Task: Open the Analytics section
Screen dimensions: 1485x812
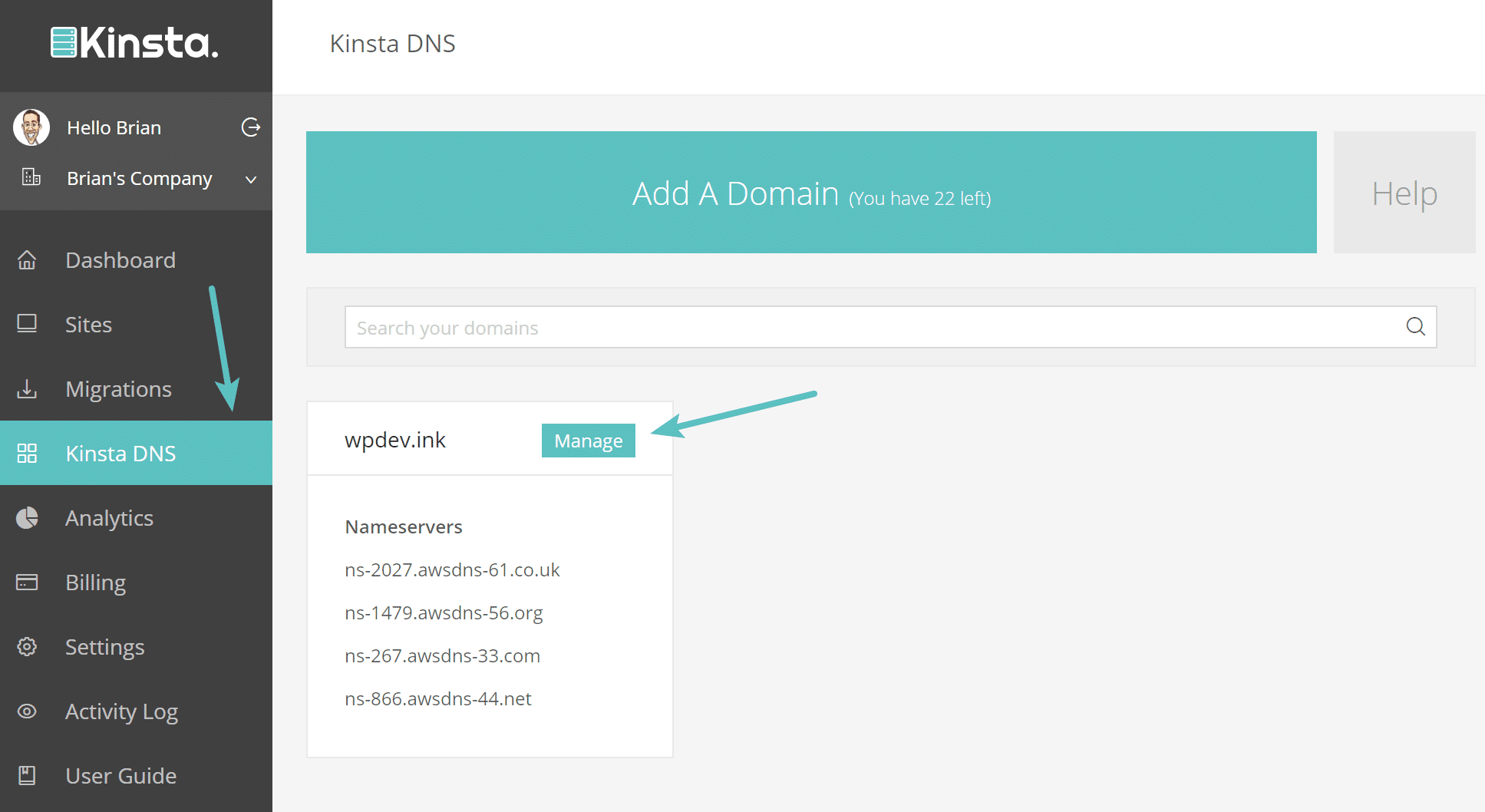Action: pos(136,518)
